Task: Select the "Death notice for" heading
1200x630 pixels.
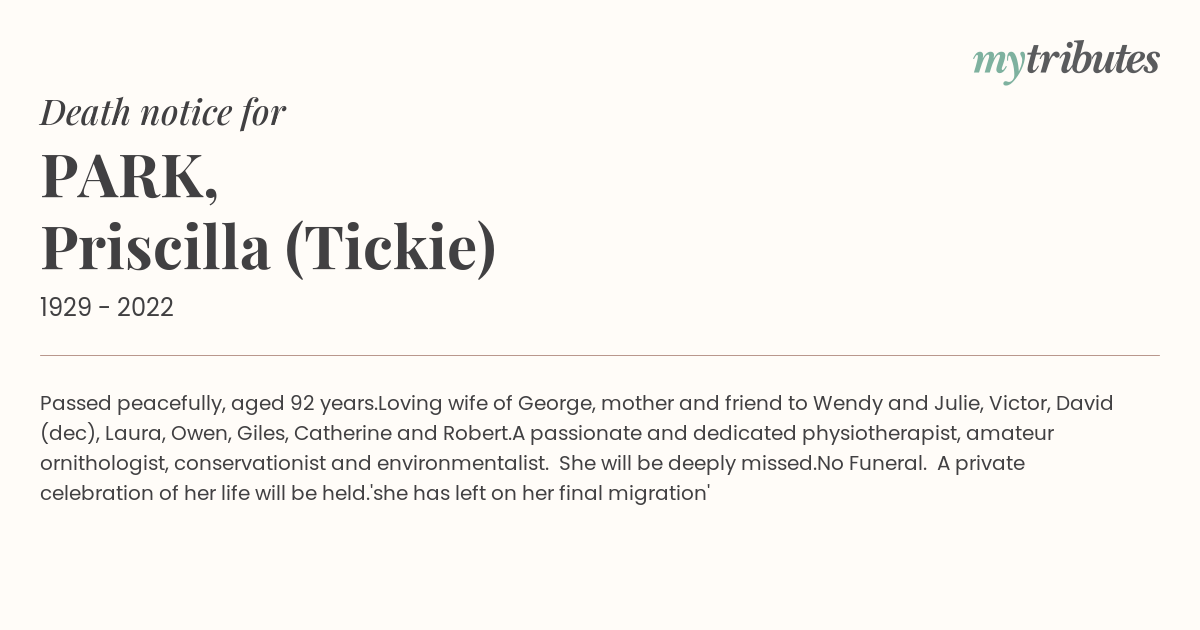Action: (163, 113)
